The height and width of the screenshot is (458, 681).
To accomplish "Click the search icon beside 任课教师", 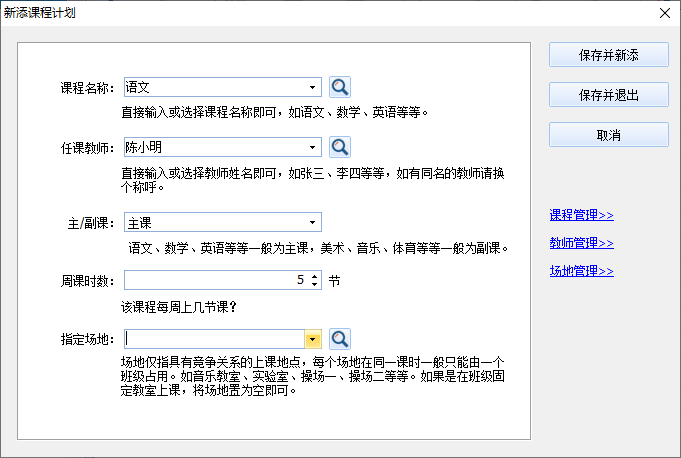I will click(340, 147).
